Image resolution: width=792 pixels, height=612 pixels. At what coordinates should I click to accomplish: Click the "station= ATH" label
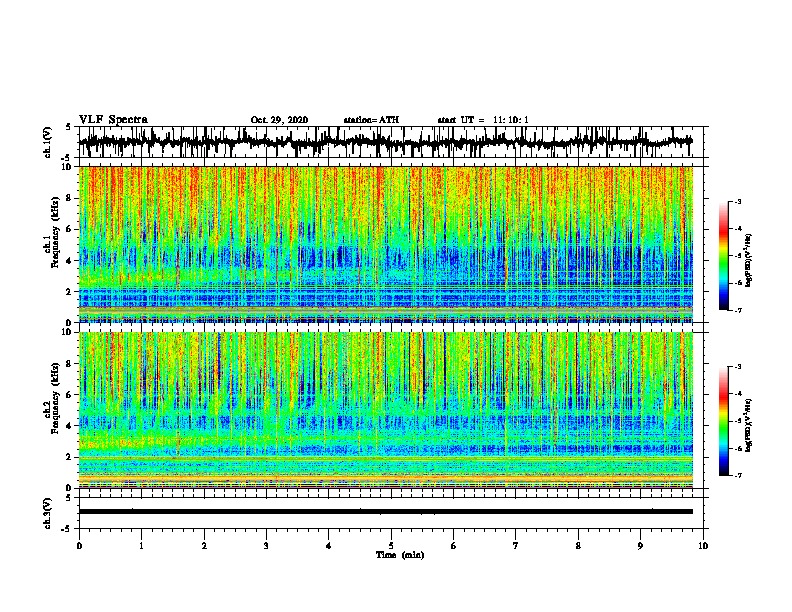(x=371, y=120)
